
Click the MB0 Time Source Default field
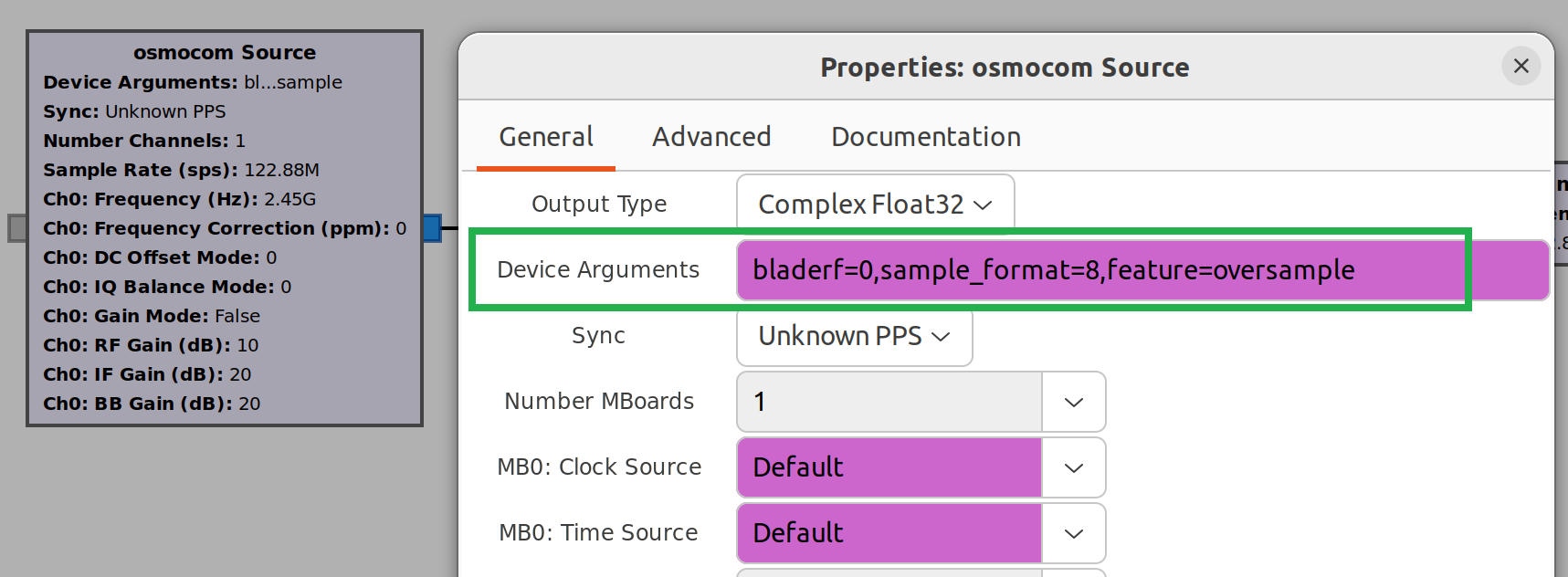pyautogui.click(x=889, y=533)
